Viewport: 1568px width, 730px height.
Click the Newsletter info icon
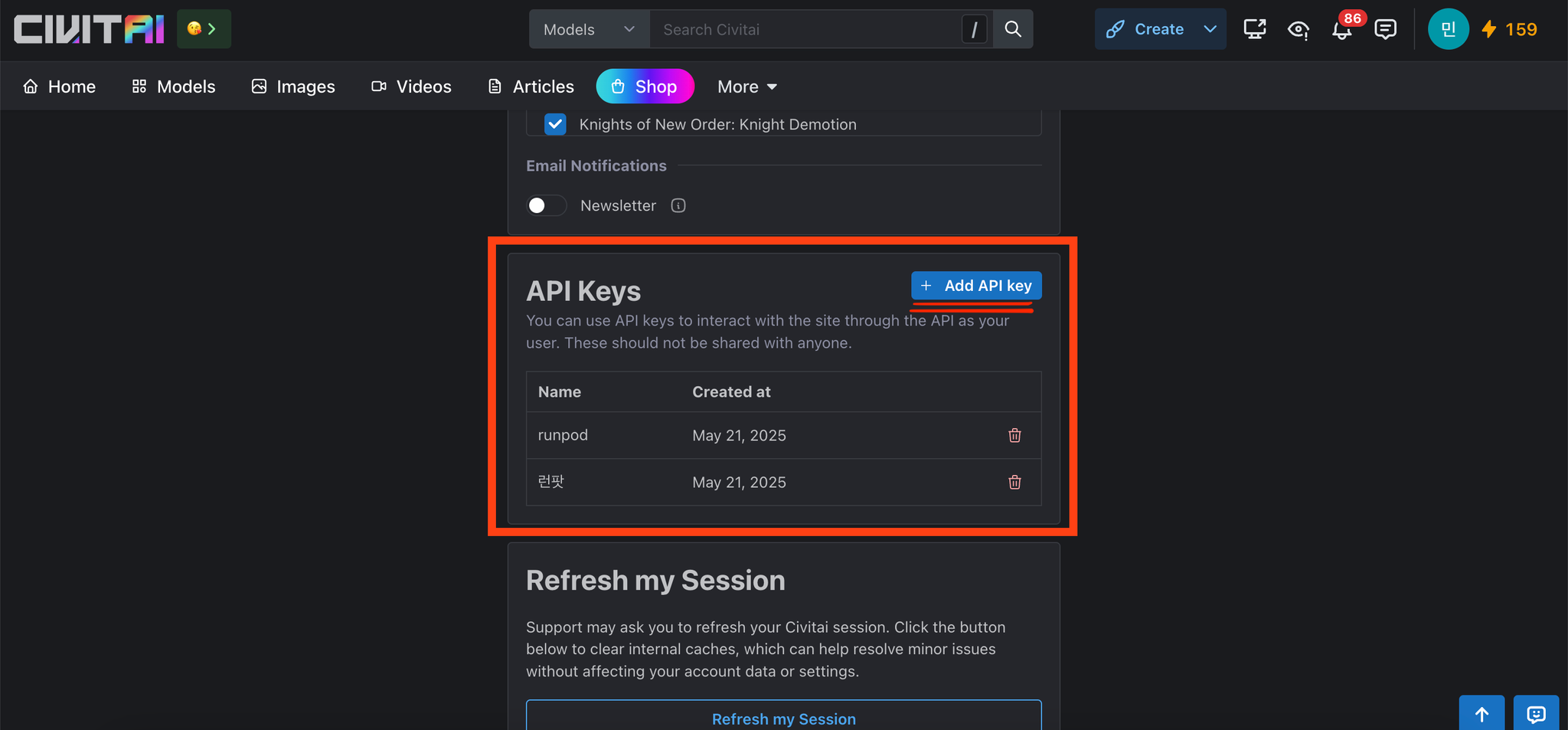[678, 205]
